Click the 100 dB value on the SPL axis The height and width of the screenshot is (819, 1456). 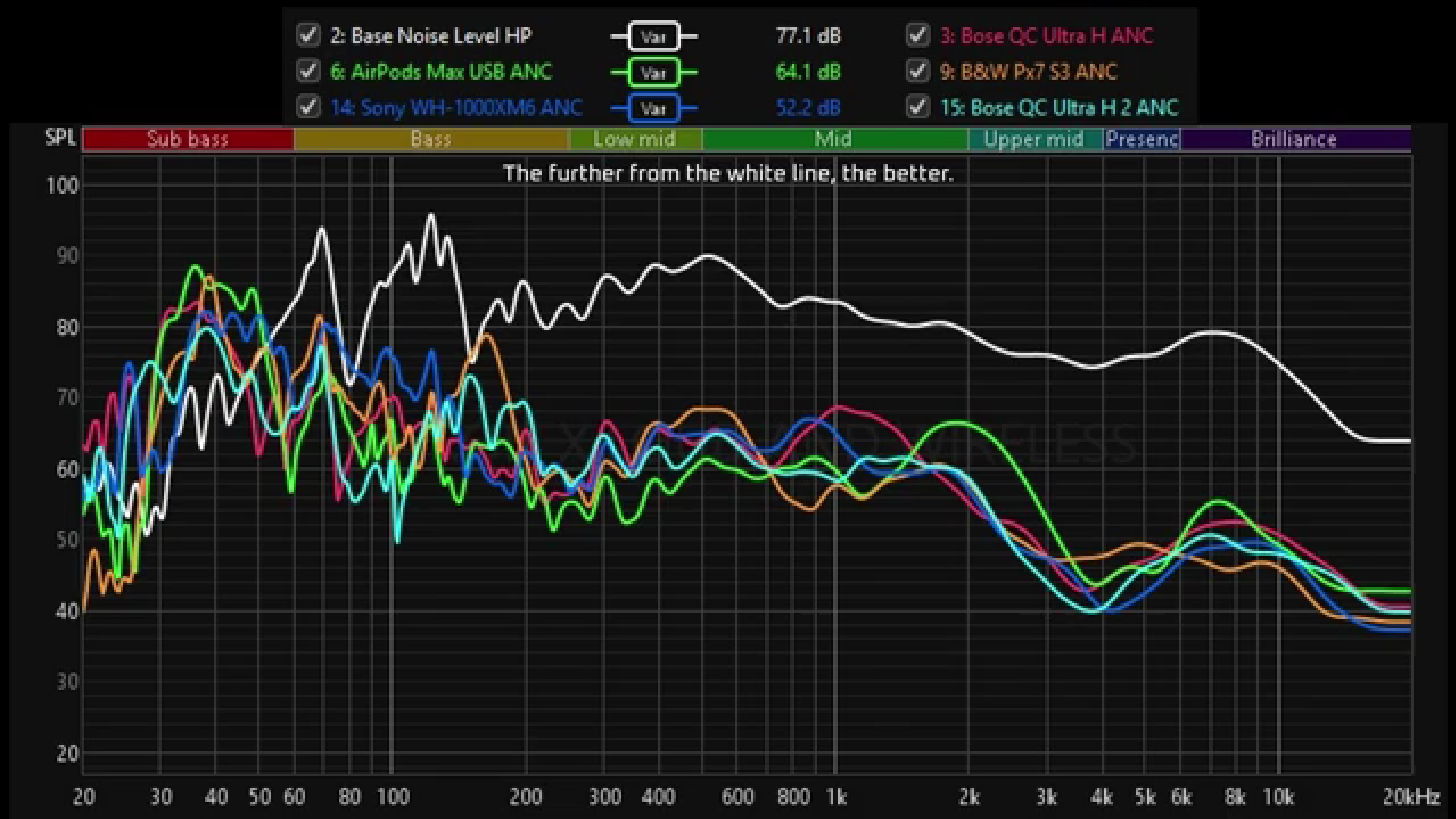[62, 185]
